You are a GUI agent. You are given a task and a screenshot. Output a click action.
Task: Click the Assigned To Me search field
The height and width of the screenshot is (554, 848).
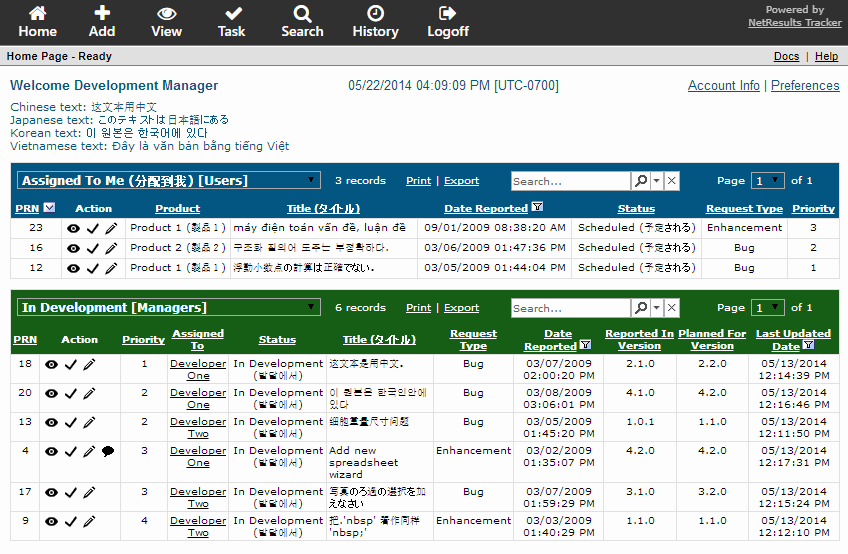click(570, 181)
